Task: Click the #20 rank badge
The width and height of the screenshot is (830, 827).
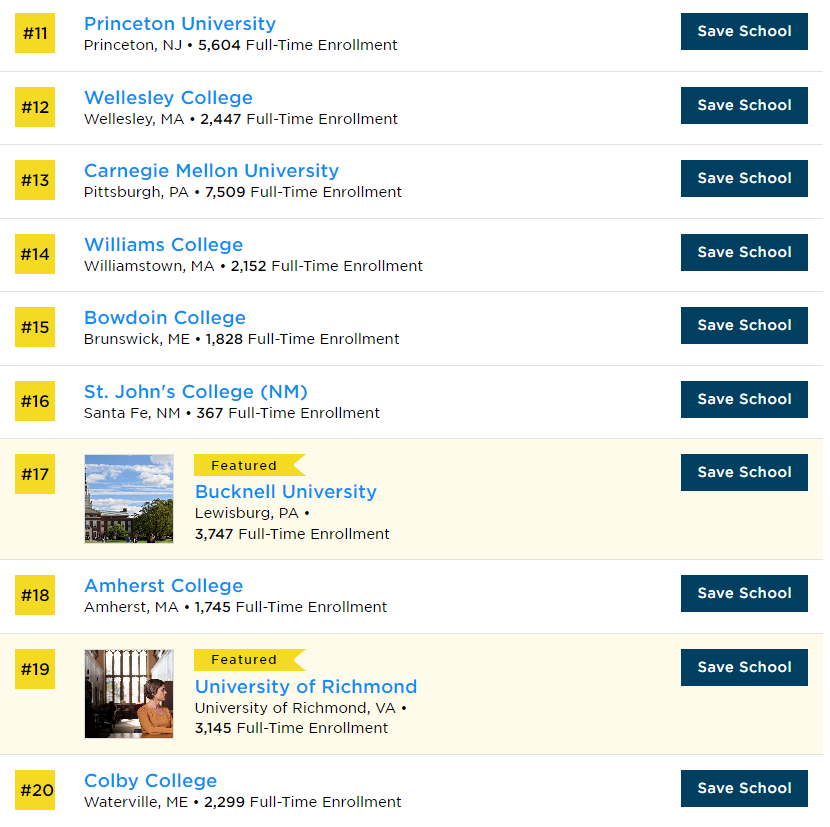Action: click(35, 790)
